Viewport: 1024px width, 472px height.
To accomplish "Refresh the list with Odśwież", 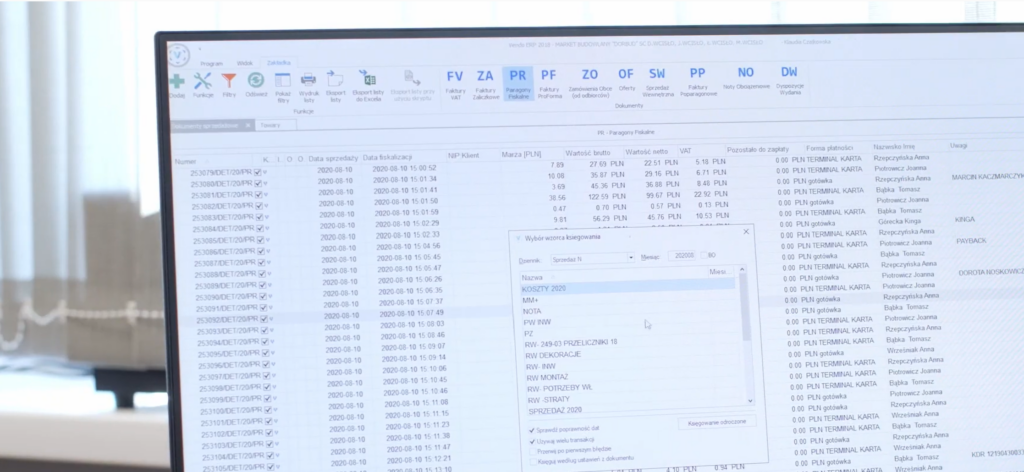I will click(x=256, y=80).
